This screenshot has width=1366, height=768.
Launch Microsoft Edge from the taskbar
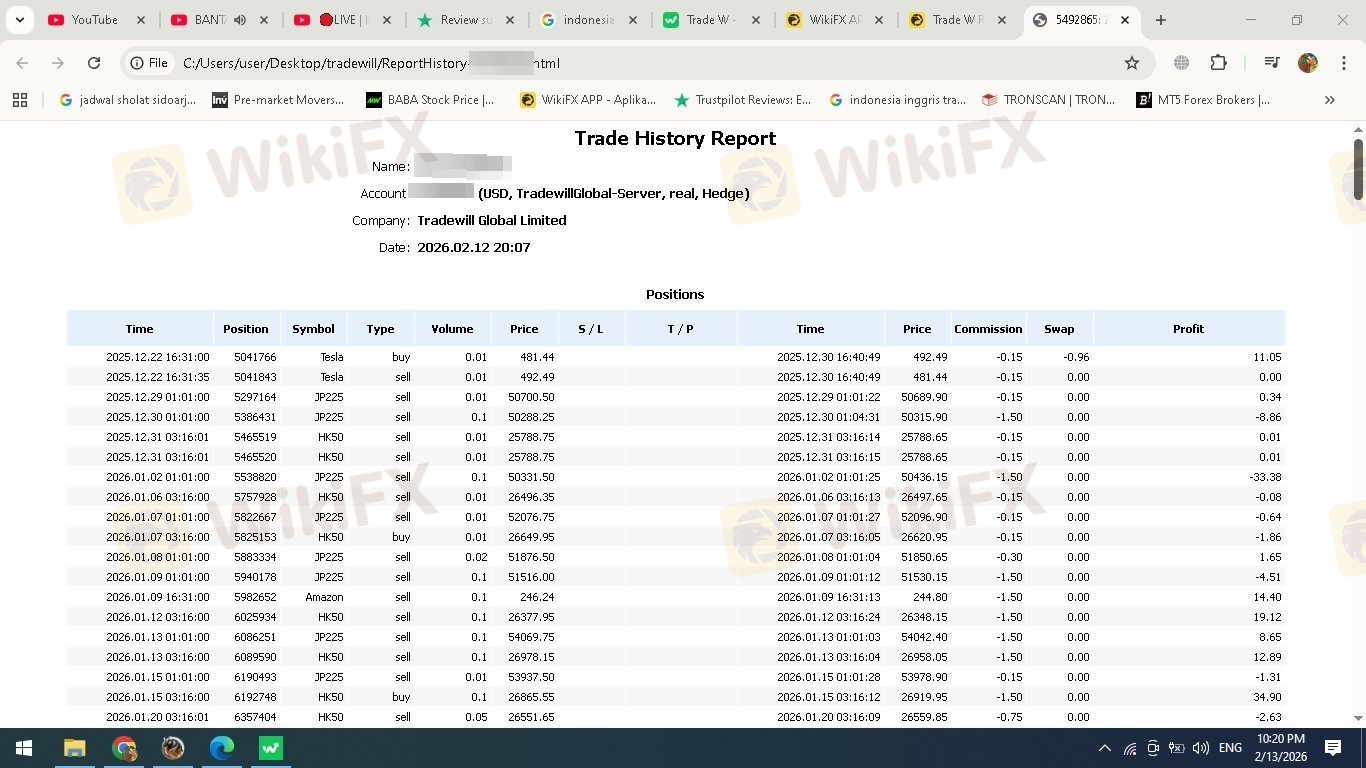coord(221,748)
